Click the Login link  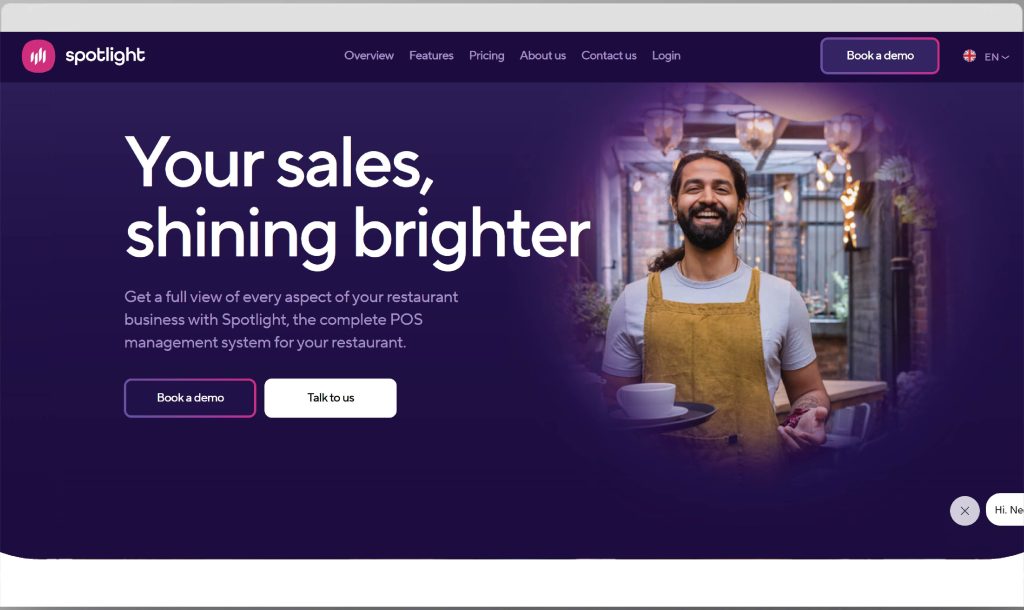tap(666, 56)
